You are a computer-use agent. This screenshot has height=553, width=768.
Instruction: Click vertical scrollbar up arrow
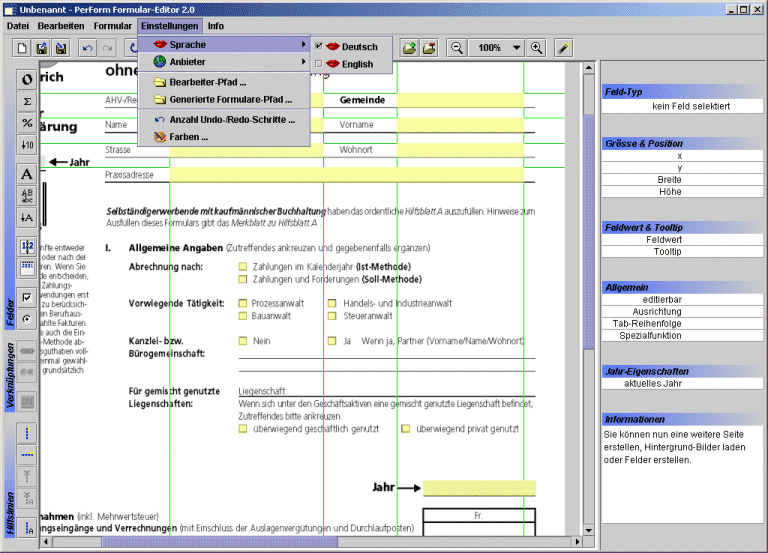(589, 68)
